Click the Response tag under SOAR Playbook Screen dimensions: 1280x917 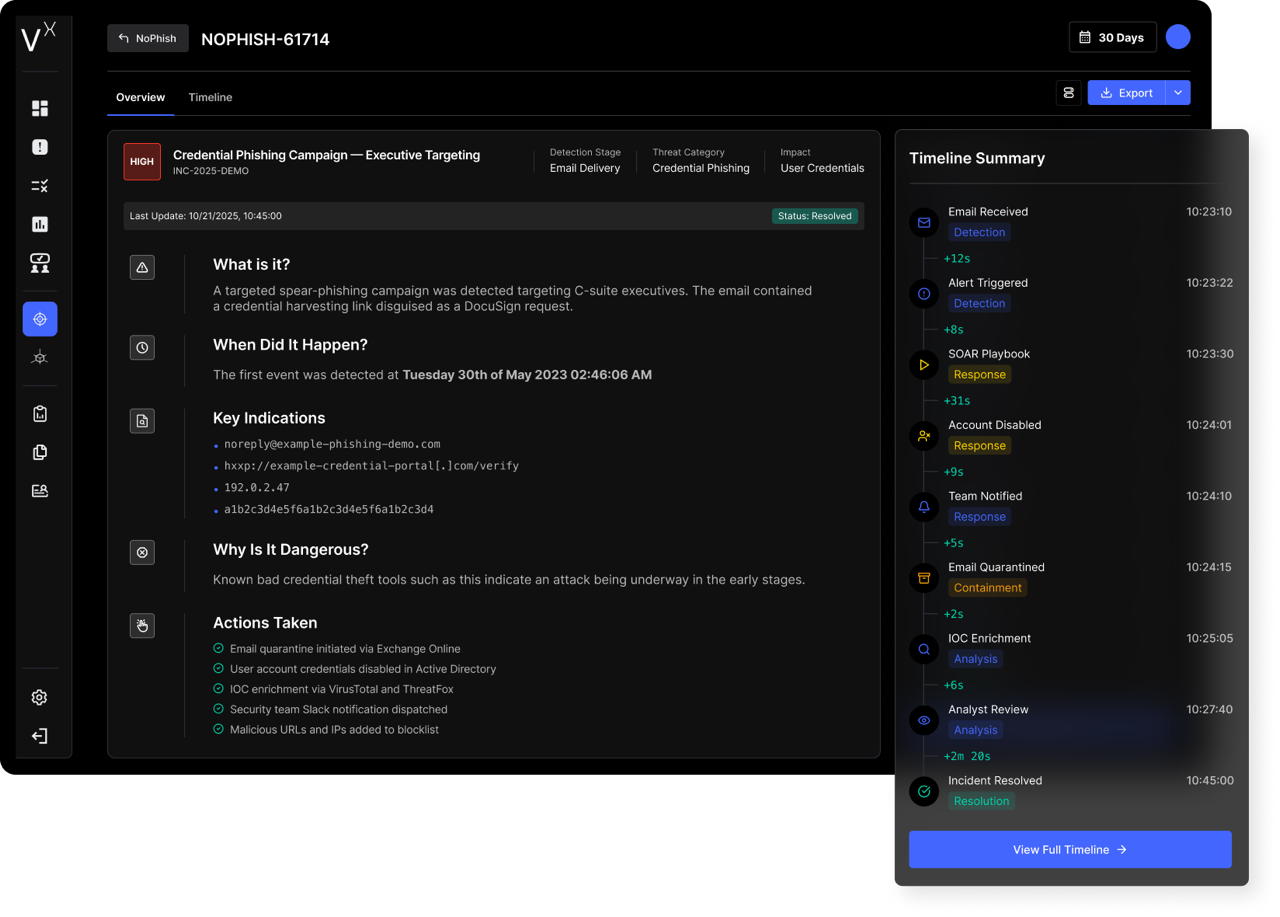point(979,374)
